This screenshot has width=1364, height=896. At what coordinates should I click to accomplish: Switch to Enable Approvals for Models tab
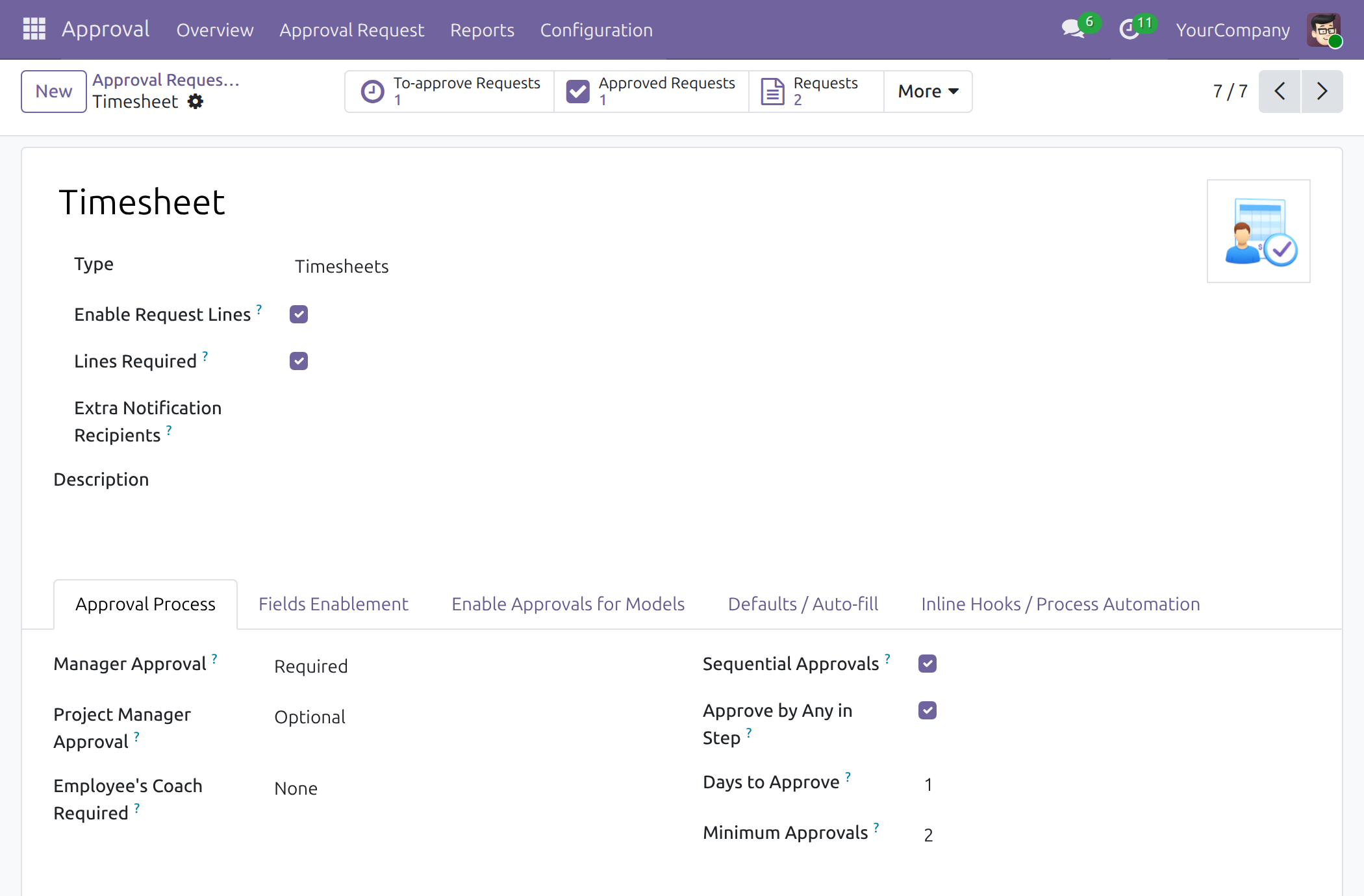(x=568, y=604)
